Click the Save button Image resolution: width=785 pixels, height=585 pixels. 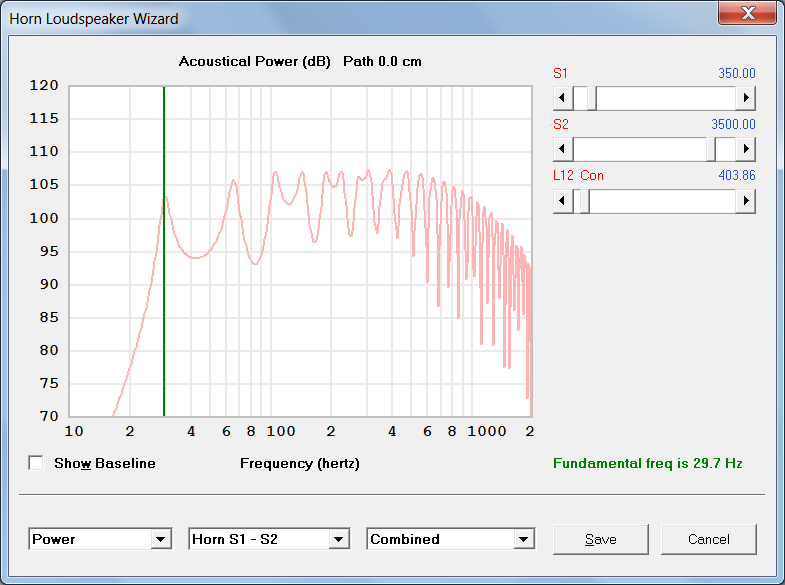[601, 539]
